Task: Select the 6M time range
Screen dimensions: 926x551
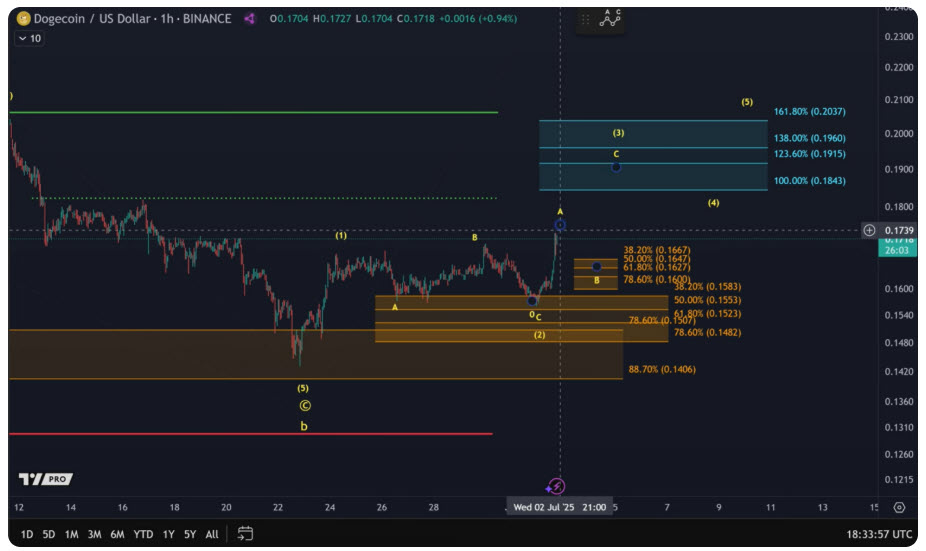Action: 118,534
